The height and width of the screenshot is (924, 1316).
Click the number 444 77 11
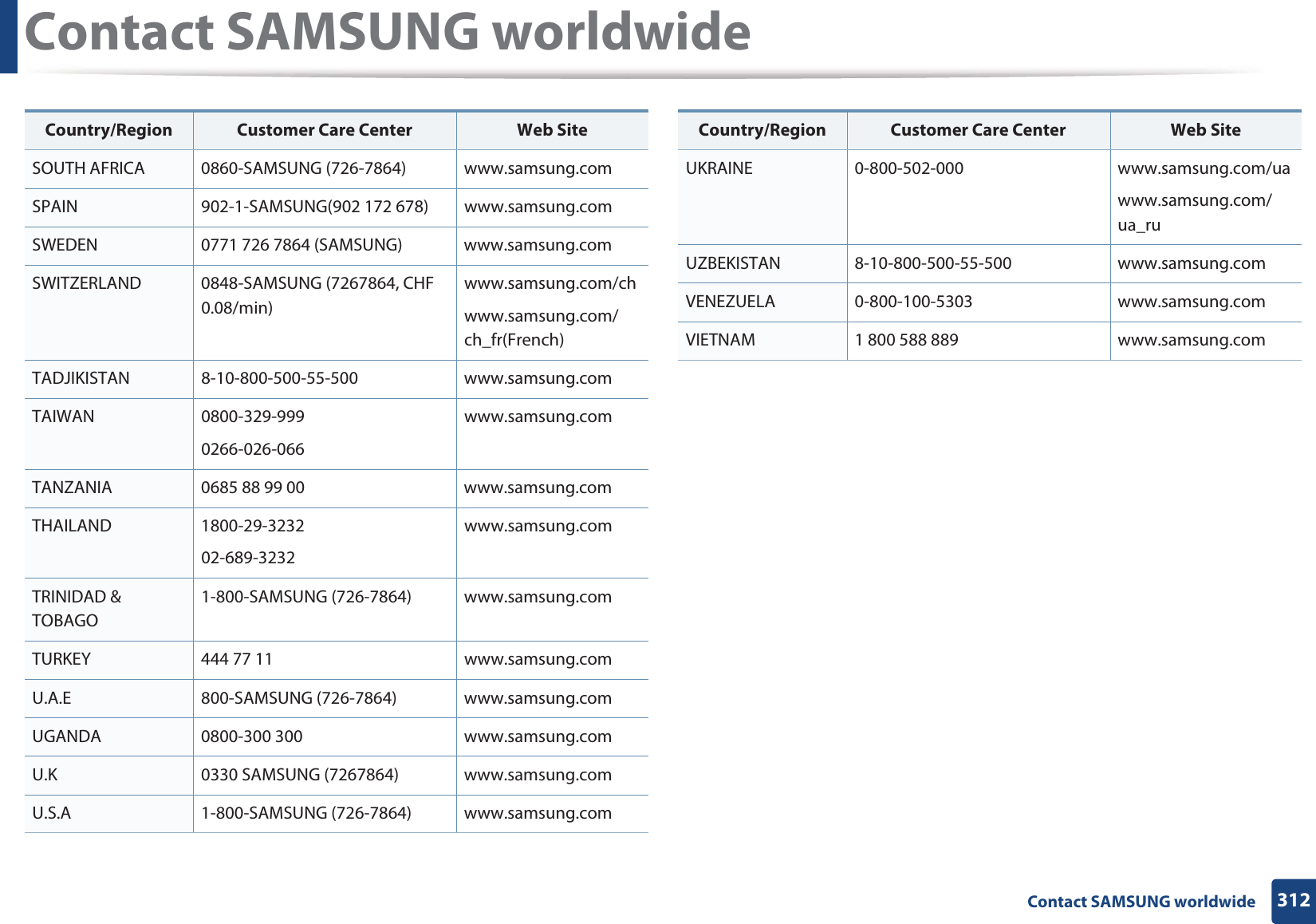click(x=237, y=659)
